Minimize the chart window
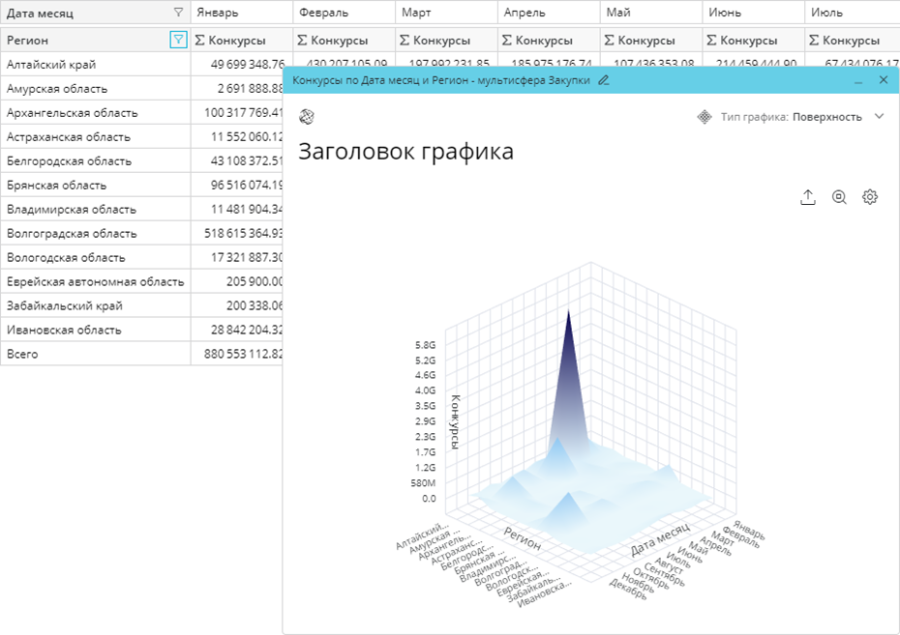 (x=858, y=80)
